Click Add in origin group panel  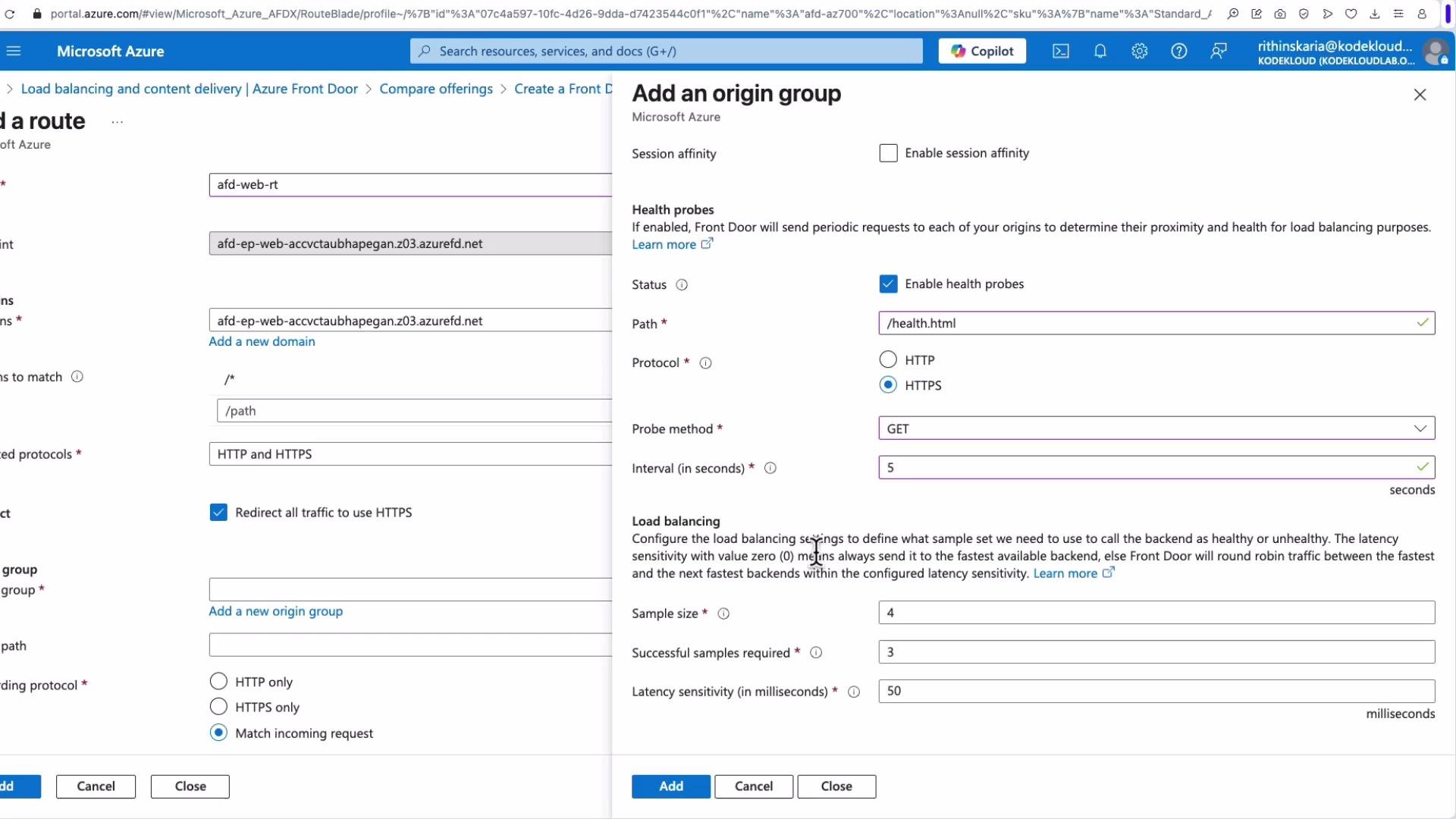[670, 786]
